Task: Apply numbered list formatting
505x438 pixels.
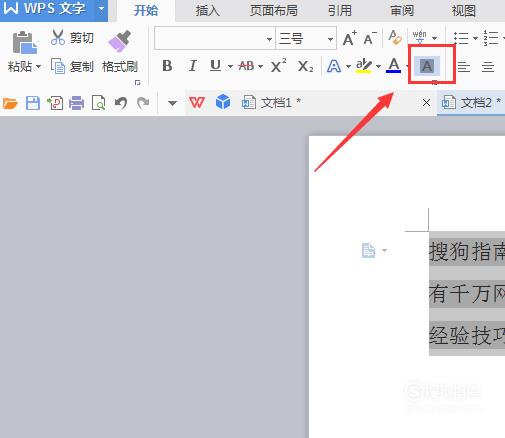Action: [491, 38]
